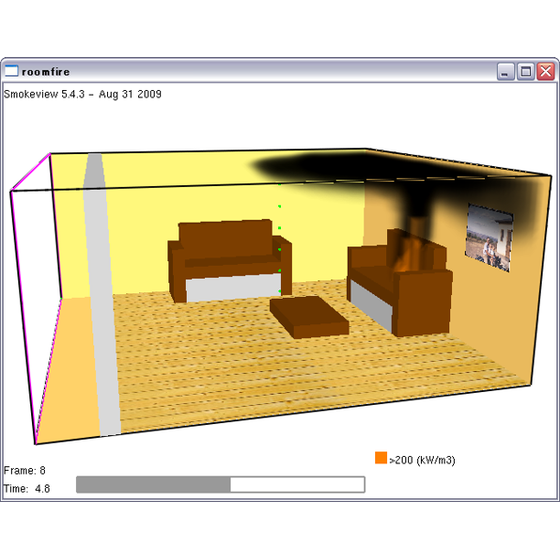The height and width of the screenshot is (560, 560).
Task: Click the Smokeview 5.4.3 version text
Action: point(82,94)
